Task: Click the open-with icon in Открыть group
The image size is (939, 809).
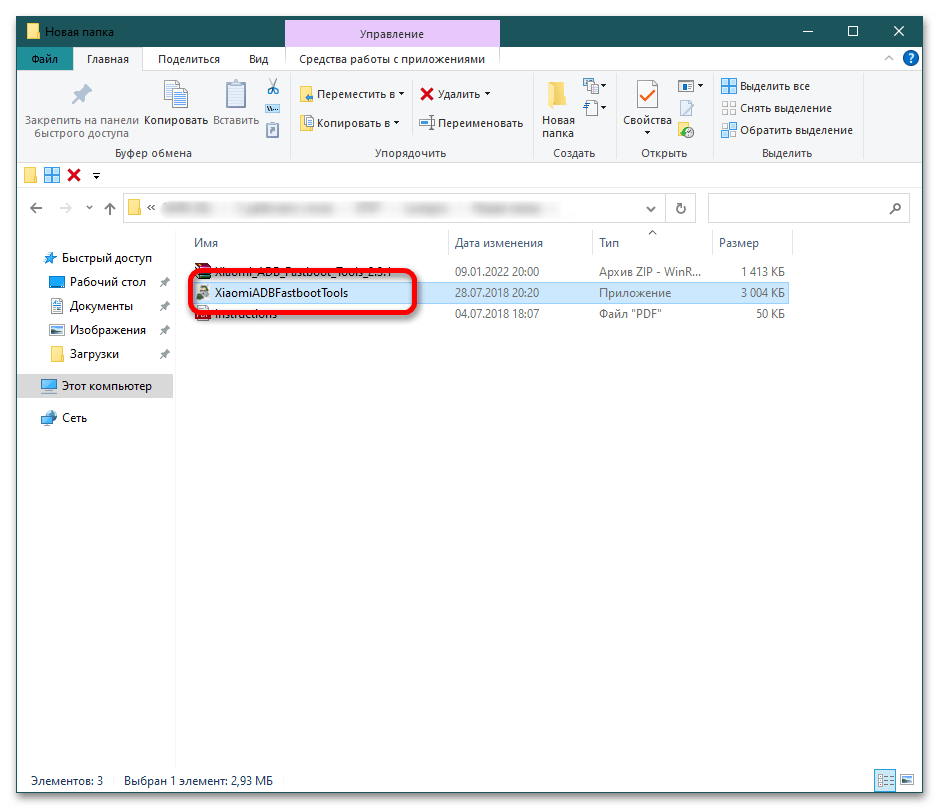Action: (x=686, y=86)
